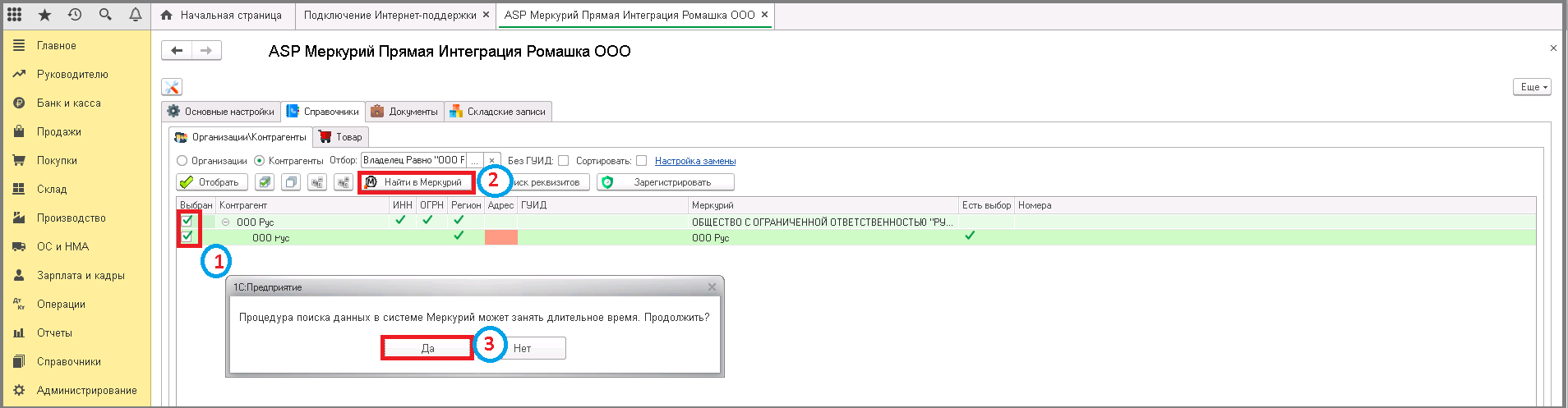
Task: Collapse the ООО Рус tree node
Action: pyautogui.click(x=225, y=222)
